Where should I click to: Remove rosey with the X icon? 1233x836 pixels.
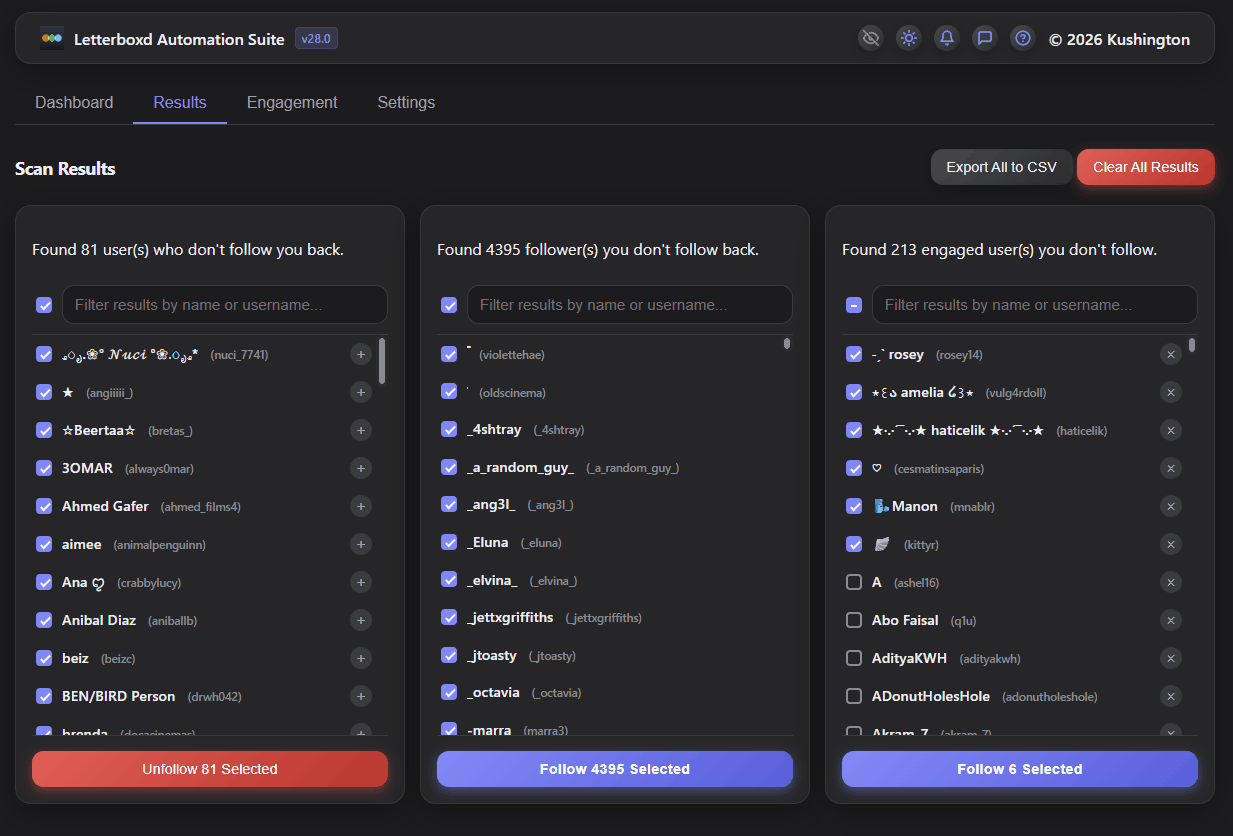coord(1171,354)
